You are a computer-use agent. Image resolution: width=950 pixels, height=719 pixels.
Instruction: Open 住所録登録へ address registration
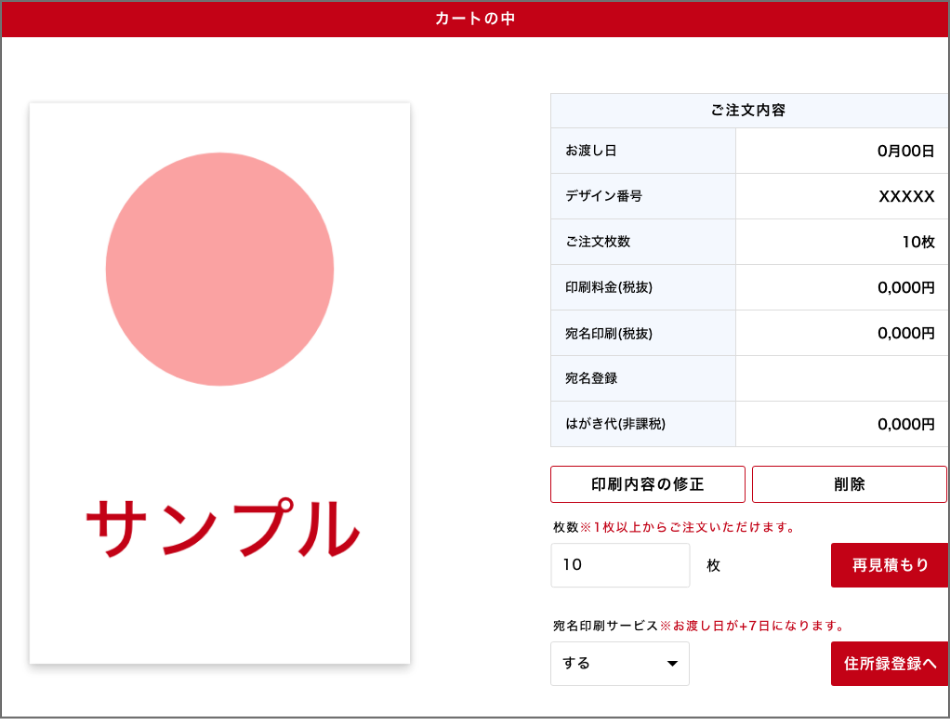point(889,663)
